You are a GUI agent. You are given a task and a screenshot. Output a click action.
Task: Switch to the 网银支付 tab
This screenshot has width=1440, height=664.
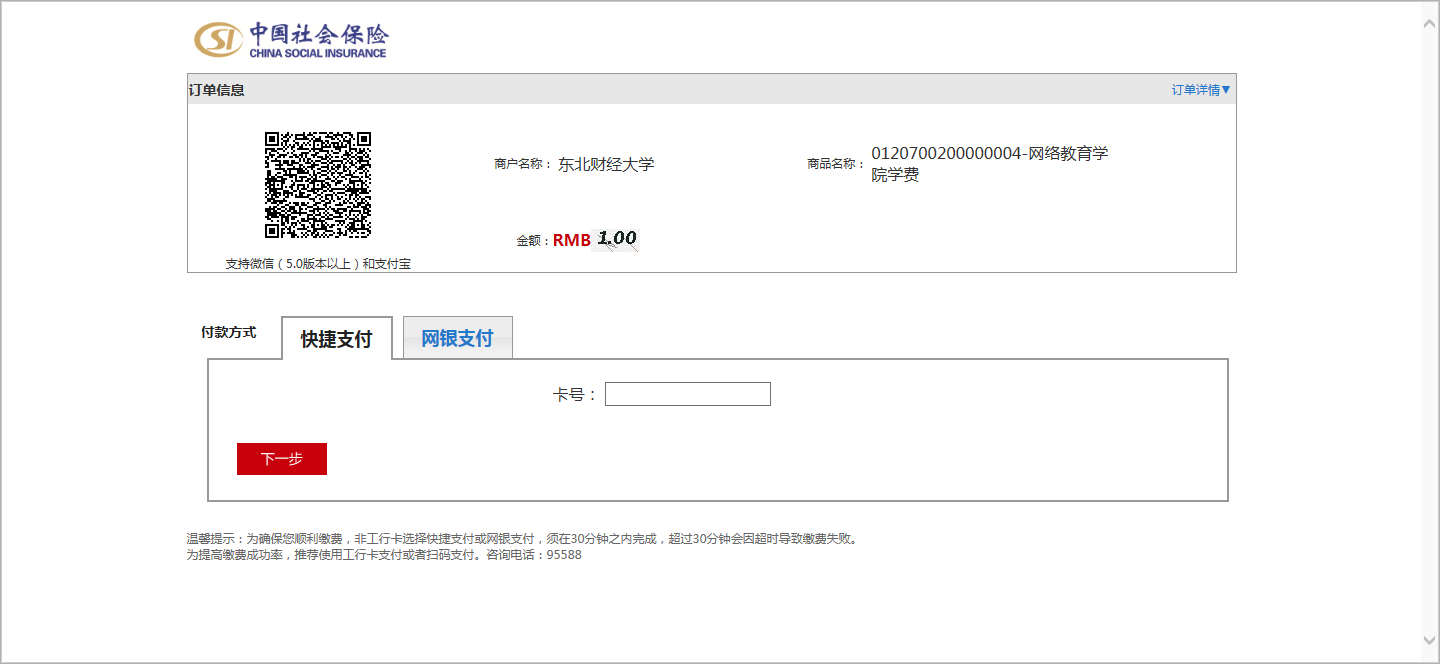point(457,338)
